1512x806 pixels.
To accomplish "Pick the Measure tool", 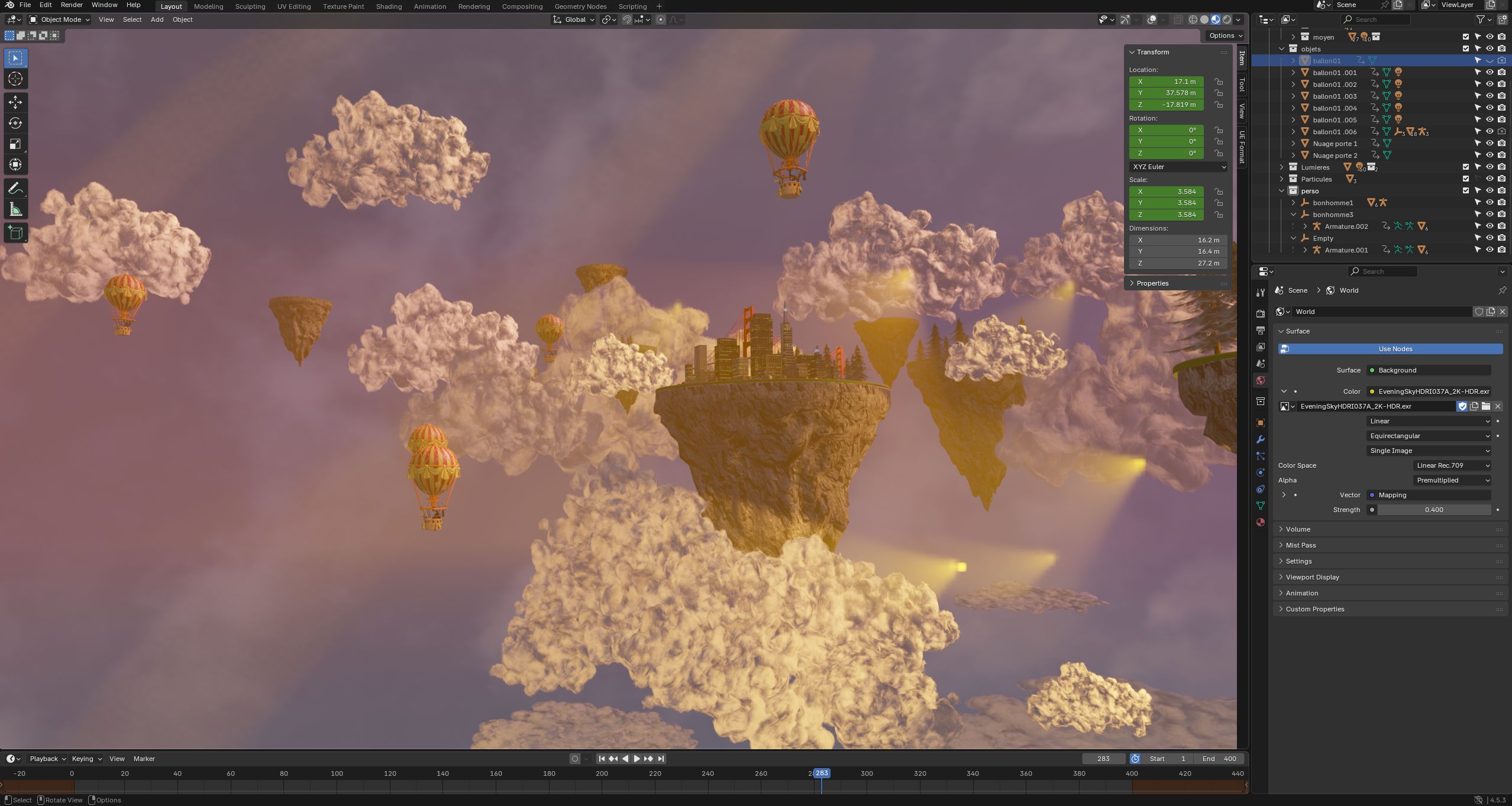I will (x=15, y=210).
